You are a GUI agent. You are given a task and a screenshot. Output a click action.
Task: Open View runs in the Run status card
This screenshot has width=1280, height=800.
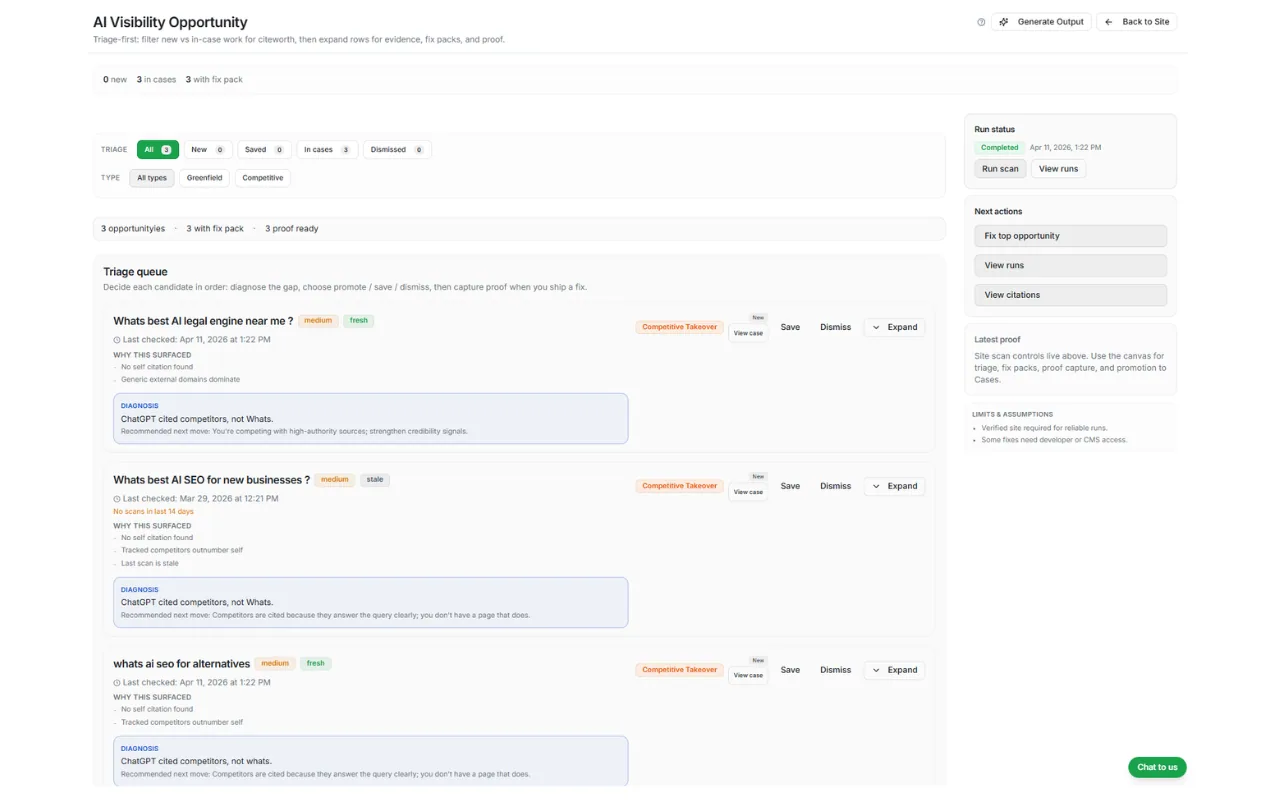point(1058,169)
